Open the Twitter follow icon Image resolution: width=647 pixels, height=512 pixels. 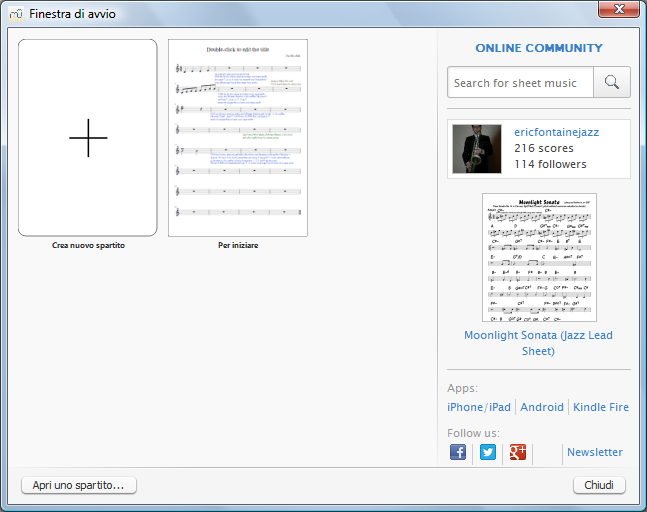coord(488,452)
